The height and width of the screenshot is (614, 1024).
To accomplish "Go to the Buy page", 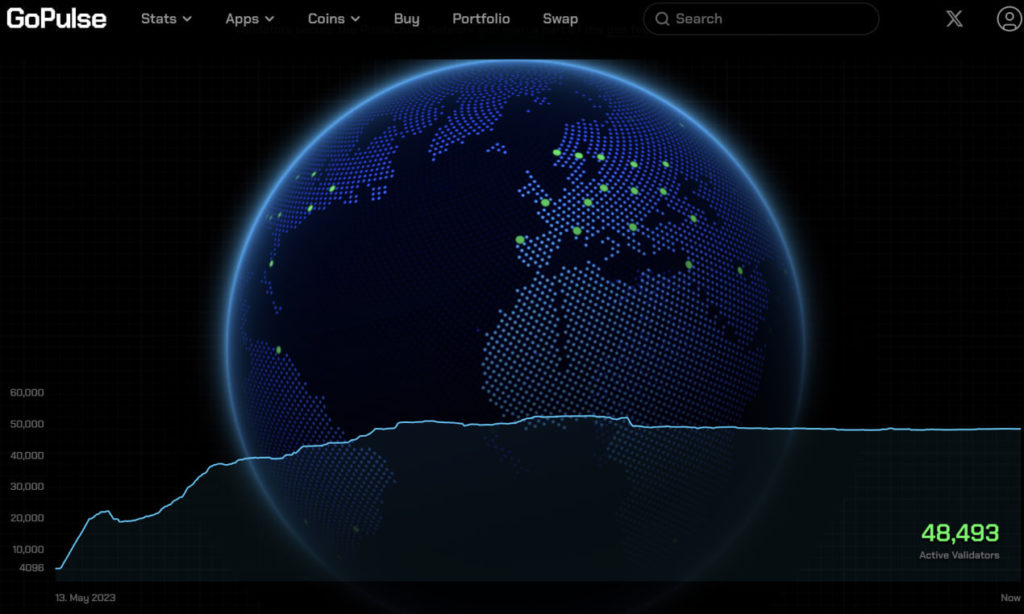I will [407, 19].
